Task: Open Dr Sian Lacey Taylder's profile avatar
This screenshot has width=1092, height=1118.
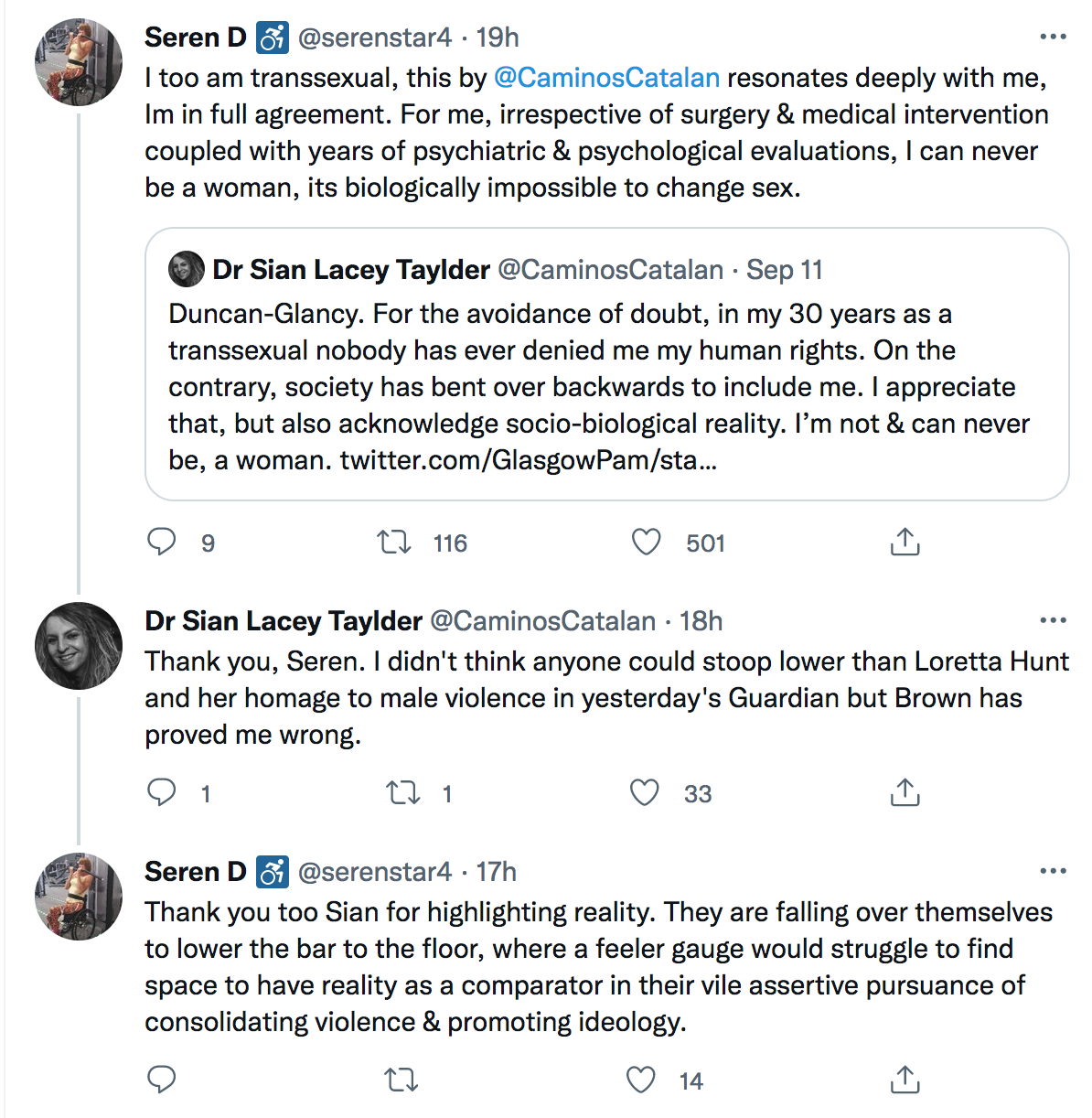Action: pyautogui.click(x=79, y=646)
